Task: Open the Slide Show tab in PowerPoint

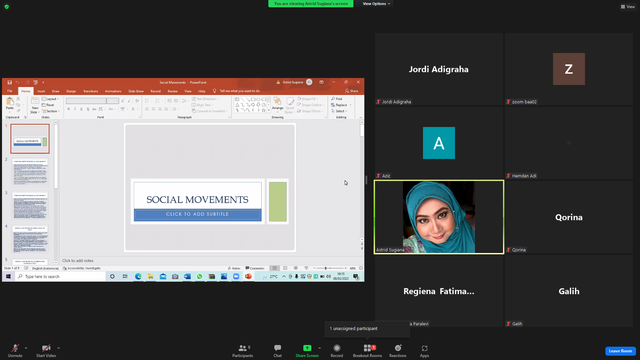Action: pos(136,91)
